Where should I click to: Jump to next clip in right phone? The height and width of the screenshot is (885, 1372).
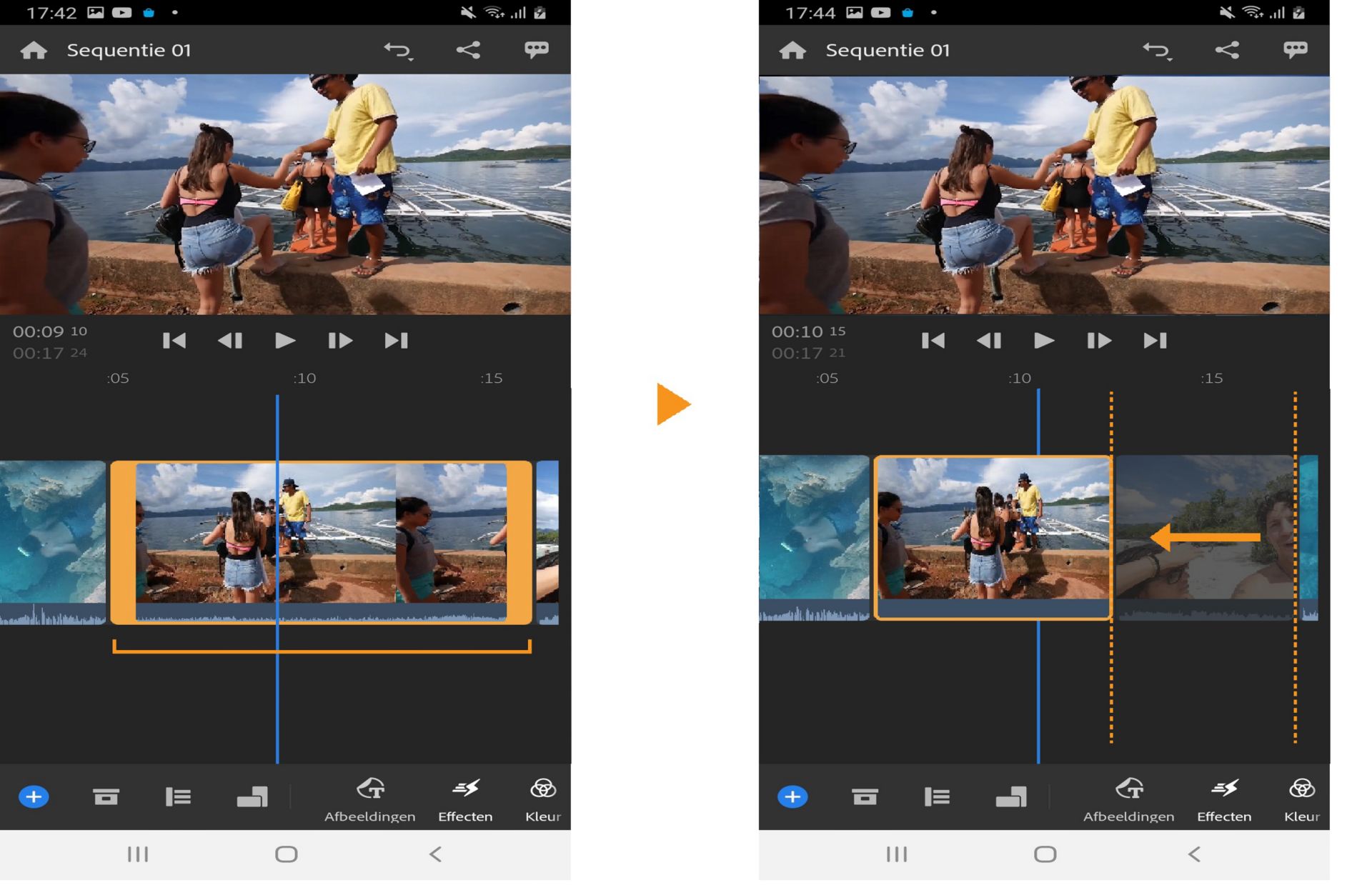click(x=1155, y=341)
